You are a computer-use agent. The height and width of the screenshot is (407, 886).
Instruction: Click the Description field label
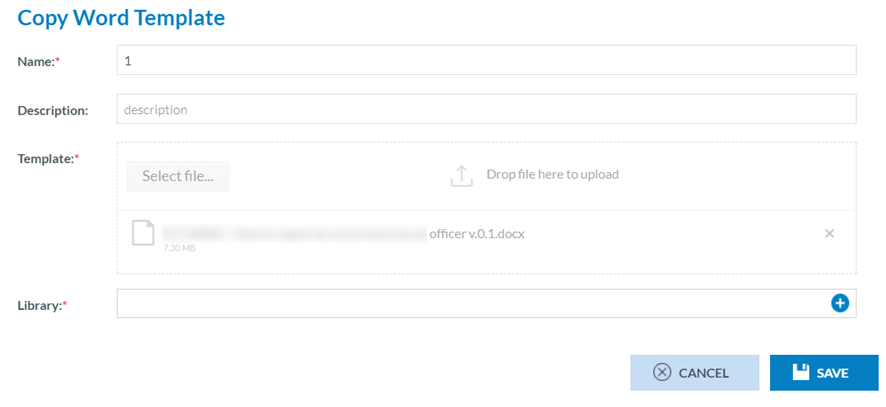coord(53,110)
